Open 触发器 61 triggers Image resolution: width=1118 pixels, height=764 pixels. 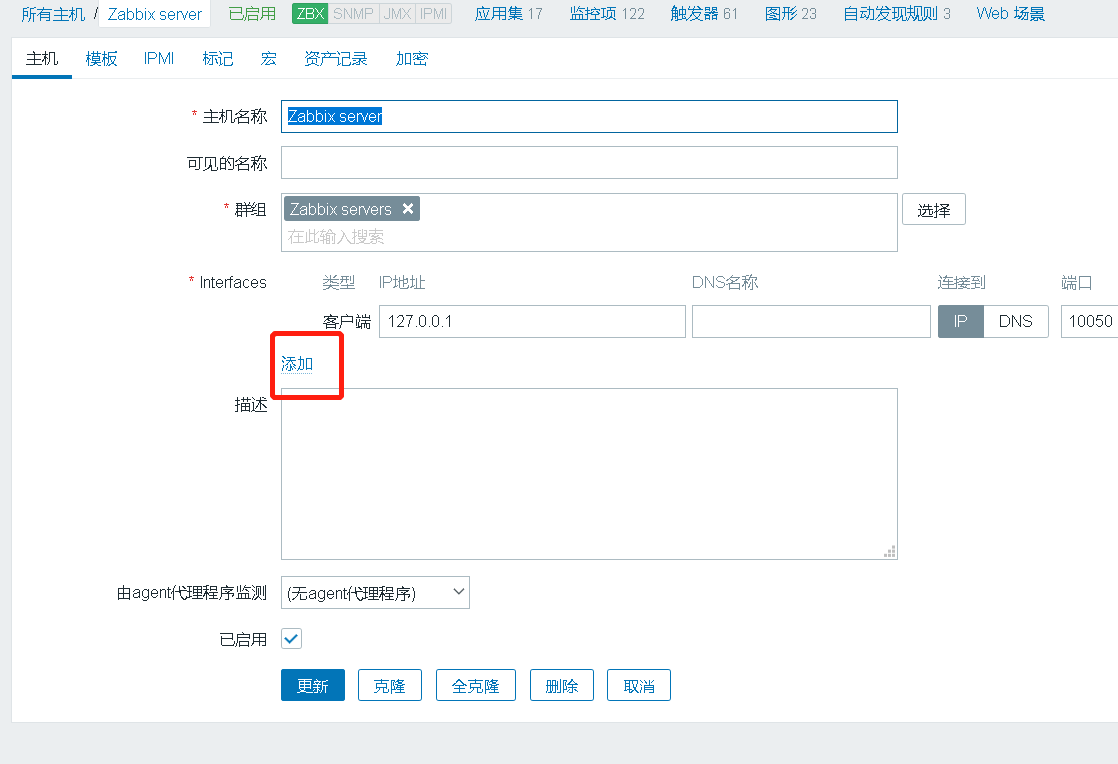(704, 14)
